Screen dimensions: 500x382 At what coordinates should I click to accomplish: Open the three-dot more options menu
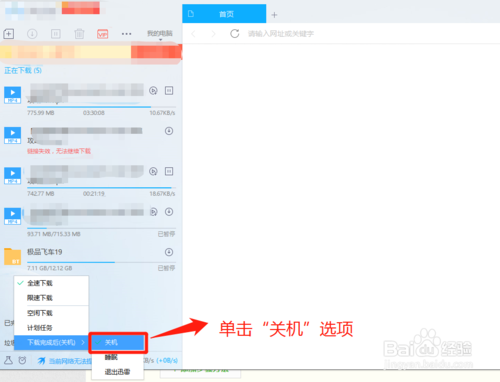126,34
